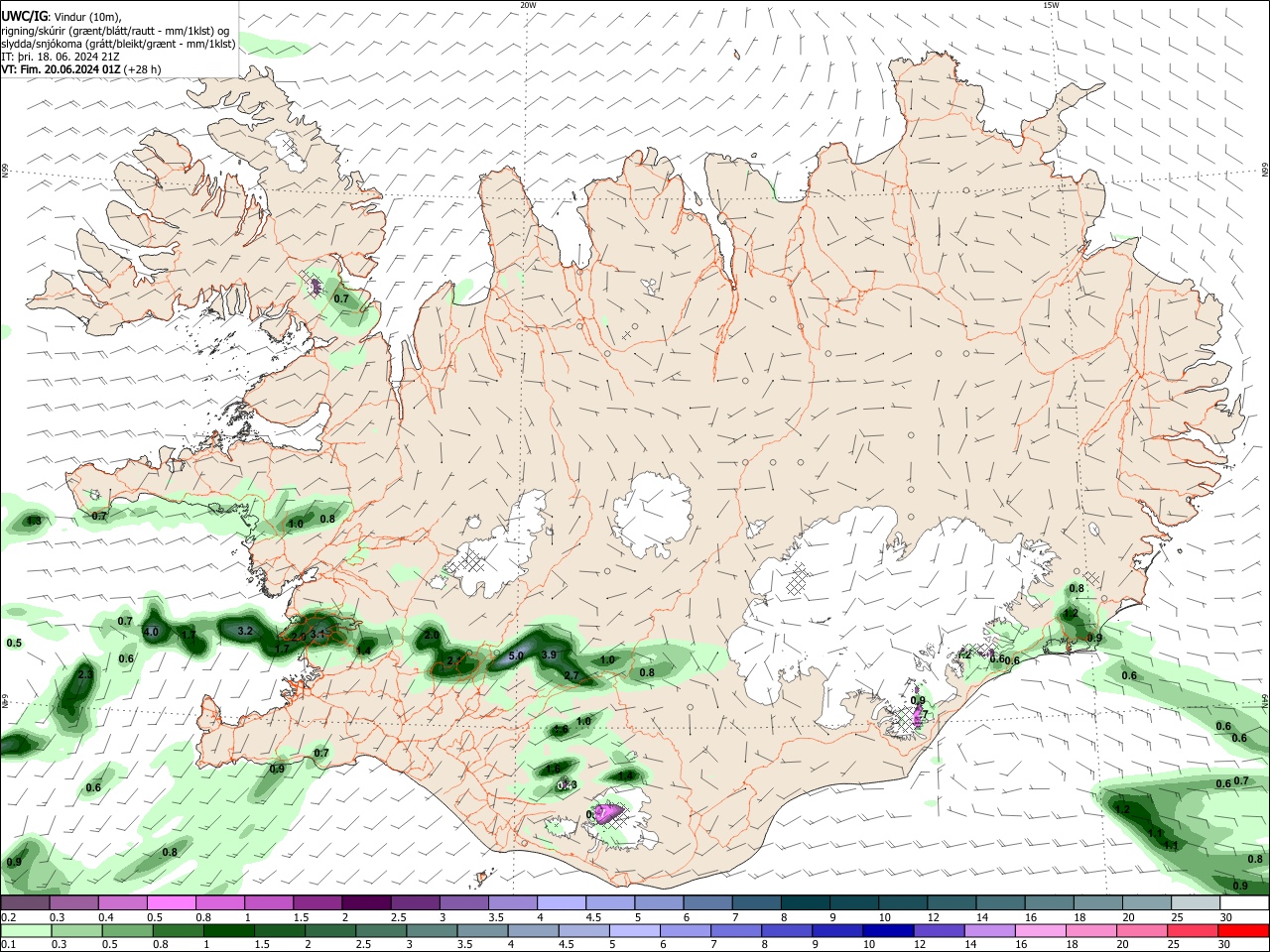Click the 0.5 precipitation value at the map's western edge
Screen dimensions: 1270x952
tap(14, 644)
